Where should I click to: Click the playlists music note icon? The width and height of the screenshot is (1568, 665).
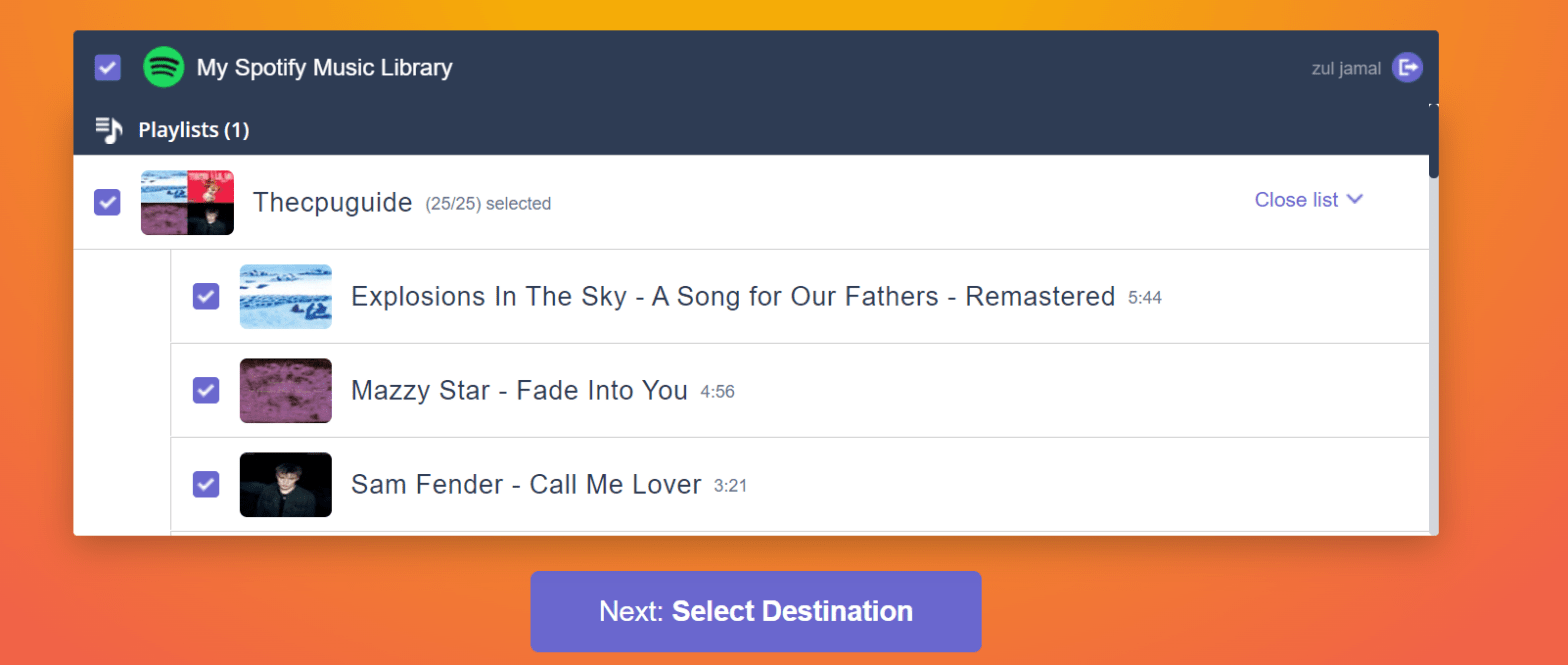click(x=108, y=129)
